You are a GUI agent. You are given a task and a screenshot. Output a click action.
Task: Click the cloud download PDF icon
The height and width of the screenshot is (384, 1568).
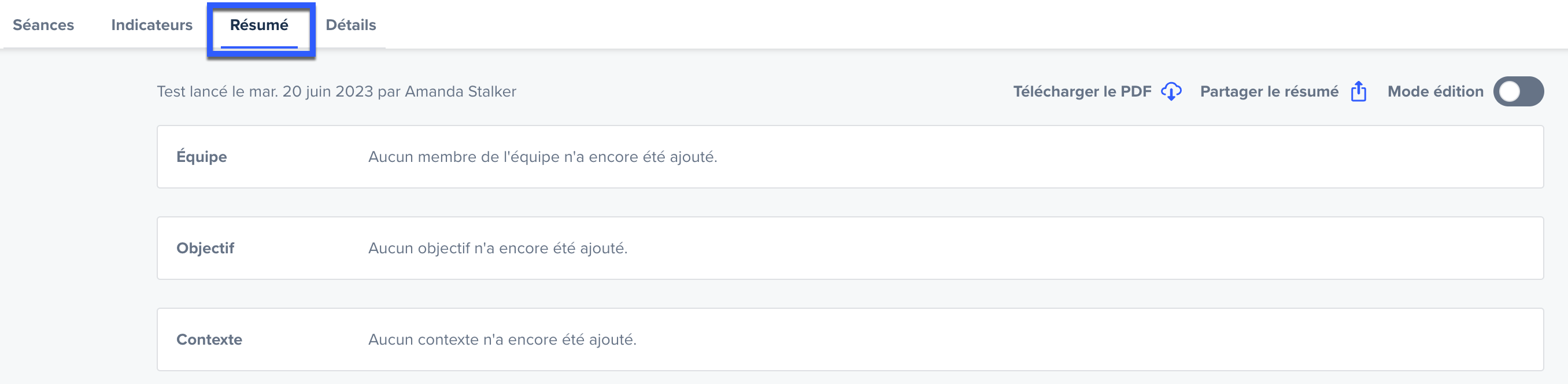click(x=1171, y=91)
